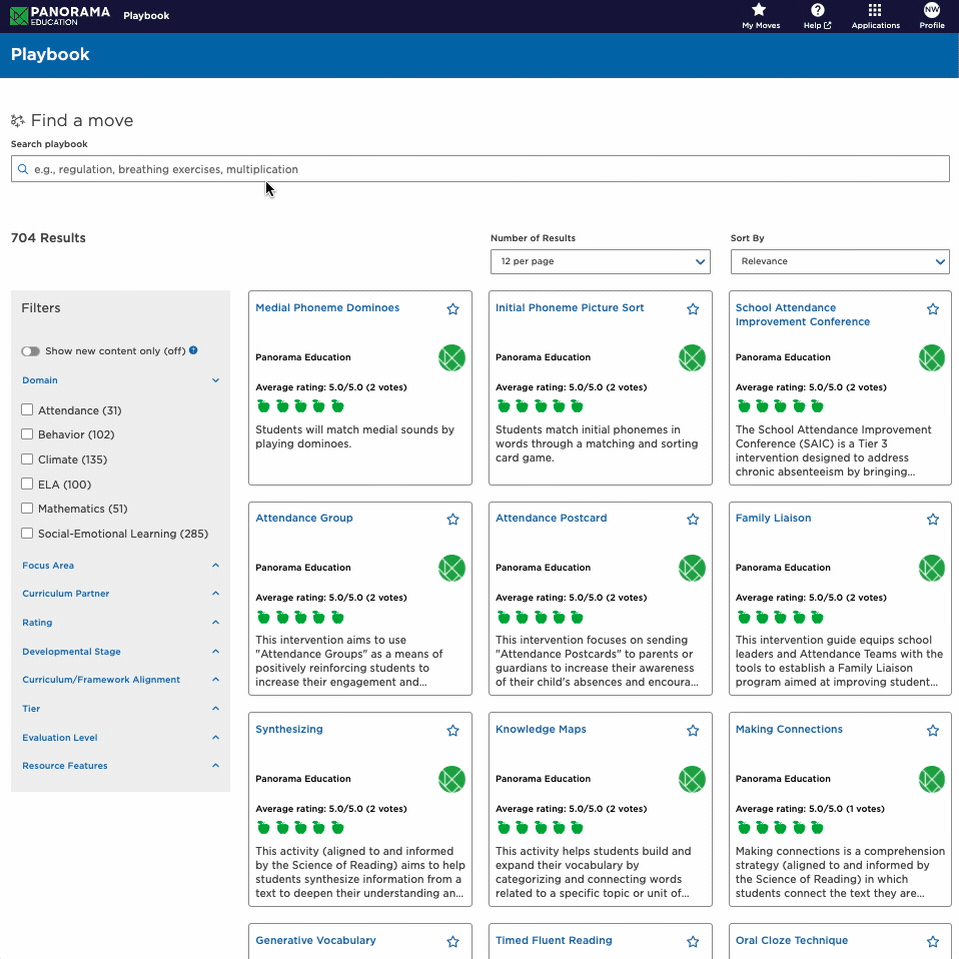Expand the Focus Area filter section
The width and height of the screenshot is (959, 959).
[120, 566]
